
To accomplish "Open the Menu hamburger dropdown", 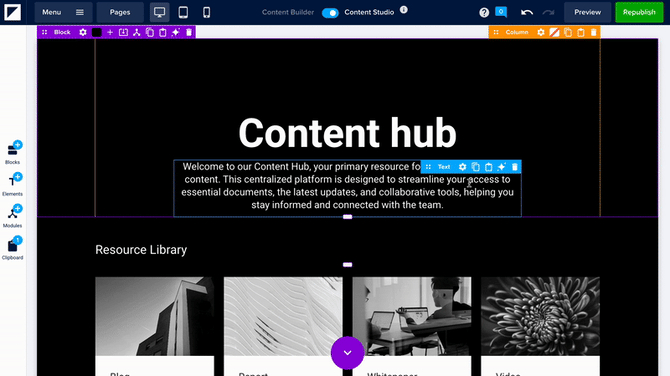I will coord(63,12).
